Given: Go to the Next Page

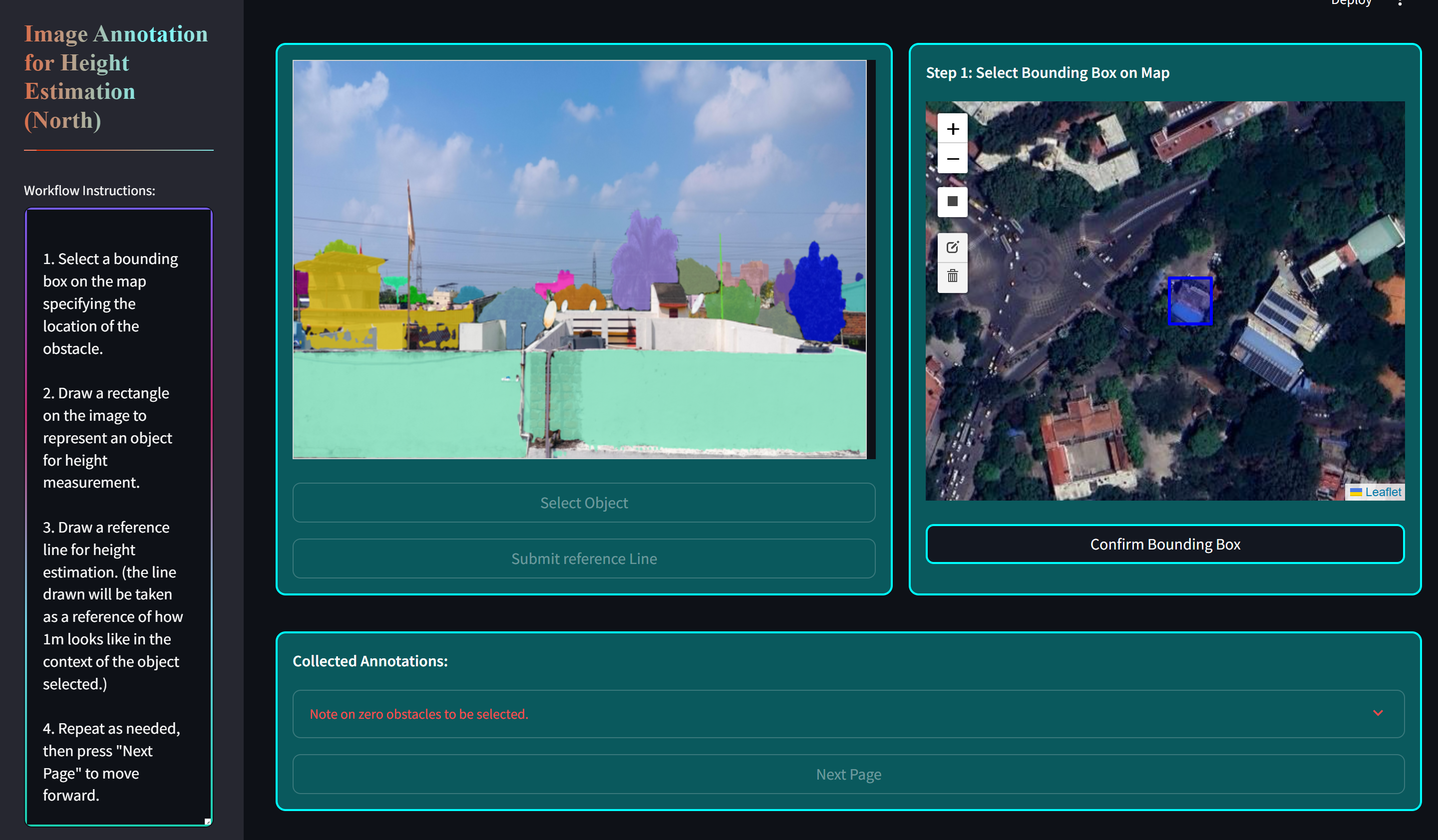Looking at the screenshot, I should (848, 774).
